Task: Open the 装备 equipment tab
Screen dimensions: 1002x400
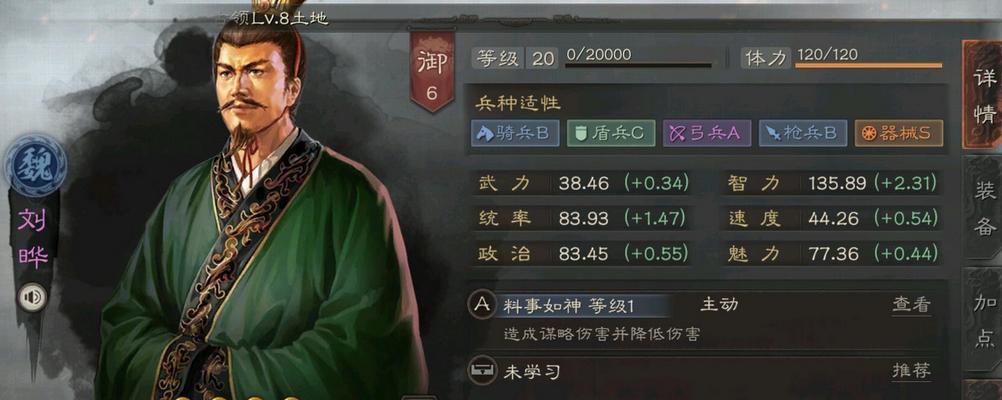Action: click(x=983, y=208)
